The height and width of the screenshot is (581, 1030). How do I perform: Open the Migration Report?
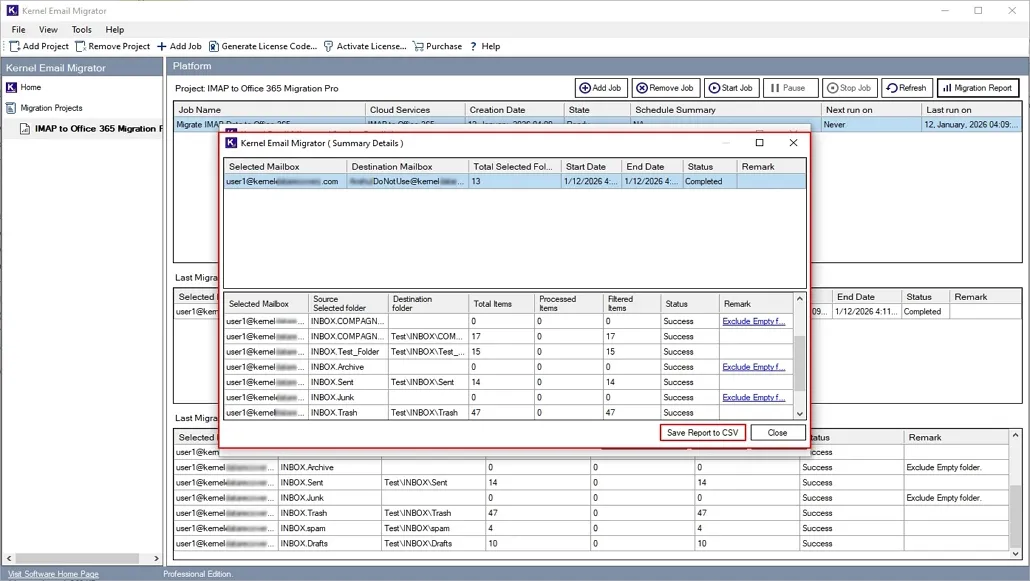[x=977, y=87]
